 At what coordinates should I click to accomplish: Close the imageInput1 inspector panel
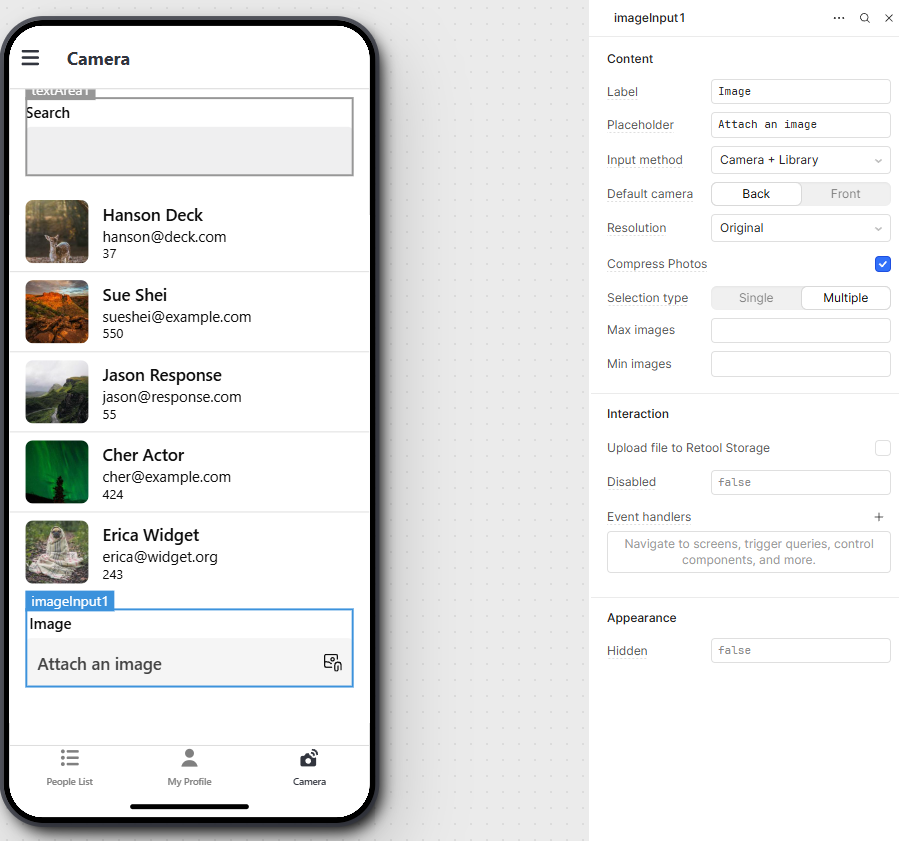click(888, 18)
